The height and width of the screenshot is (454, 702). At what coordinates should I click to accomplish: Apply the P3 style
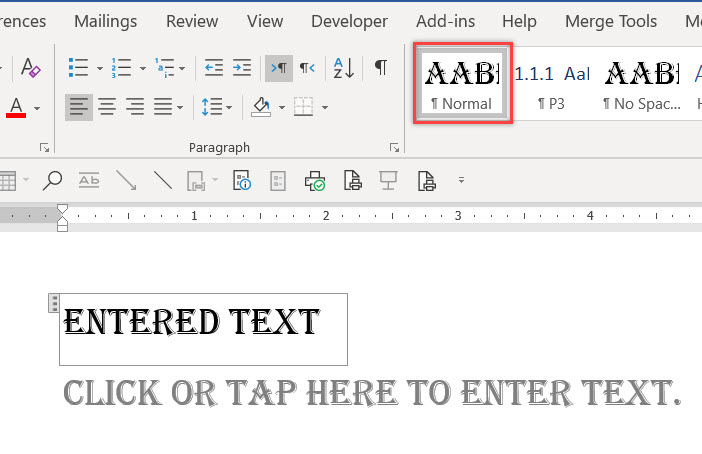[x=551, y=85]
